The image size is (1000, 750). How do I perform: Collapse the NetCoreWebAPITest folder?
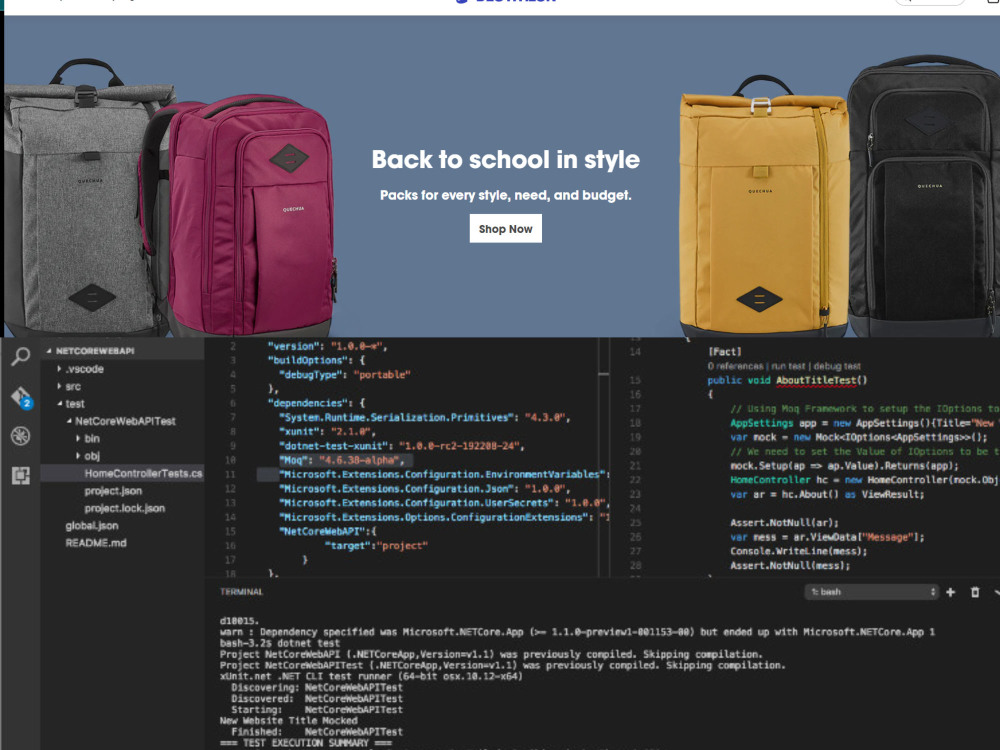point(121,422)
